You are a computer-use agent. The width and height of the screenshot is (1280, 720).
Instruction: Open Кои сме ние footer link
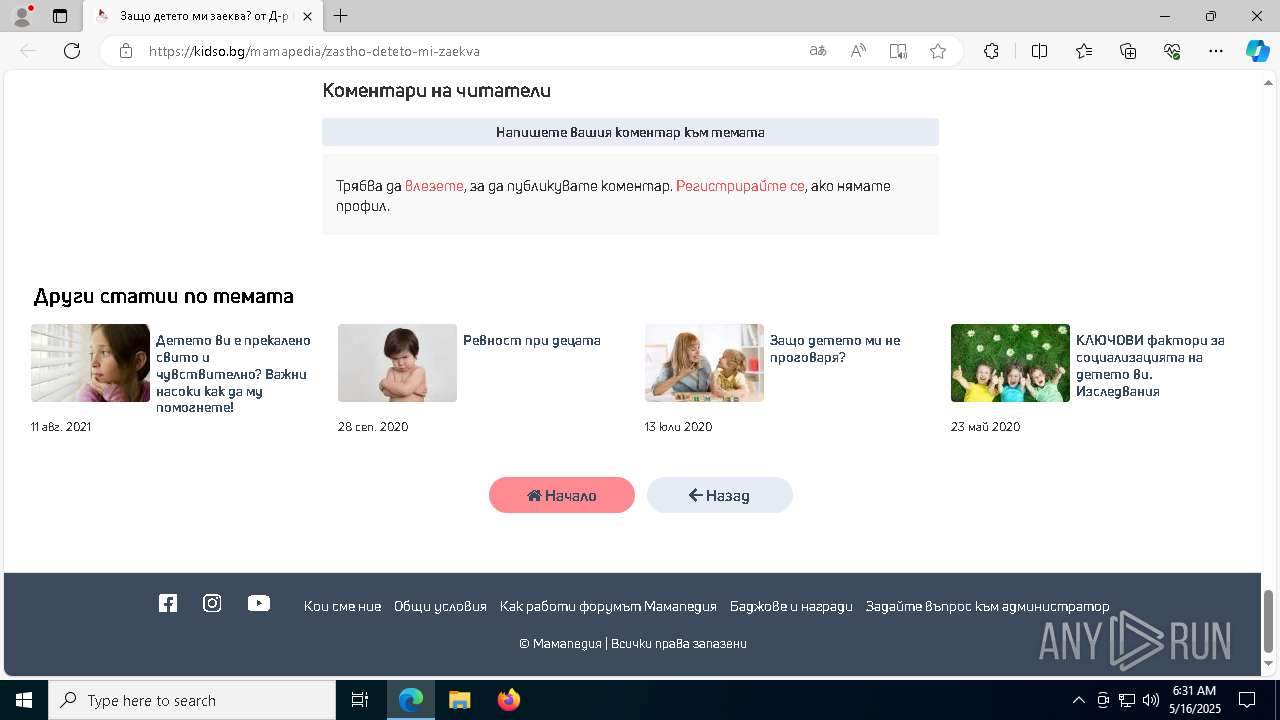342,606
